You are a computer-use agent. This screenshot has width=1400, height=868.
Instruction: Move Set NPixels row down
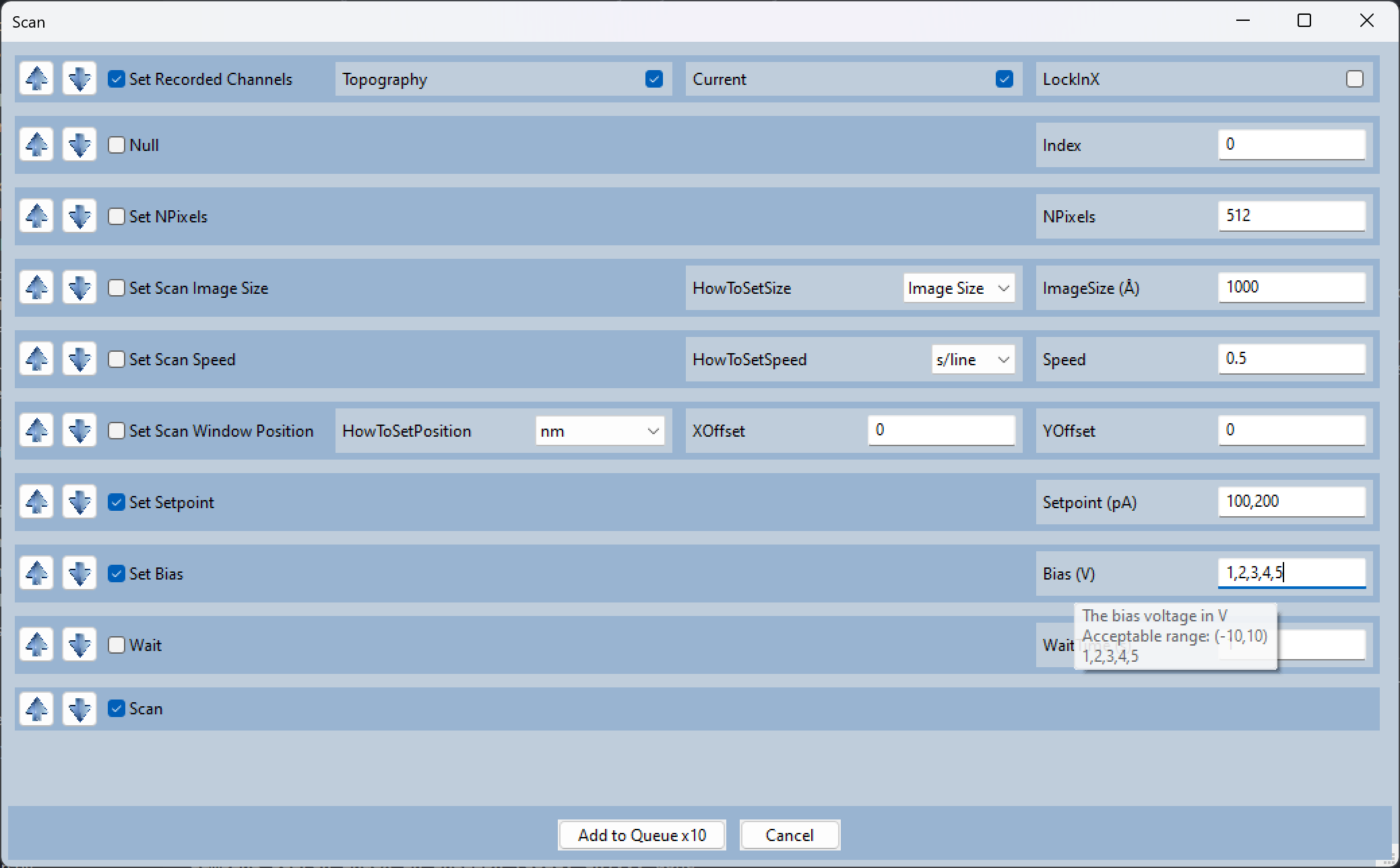79,216
